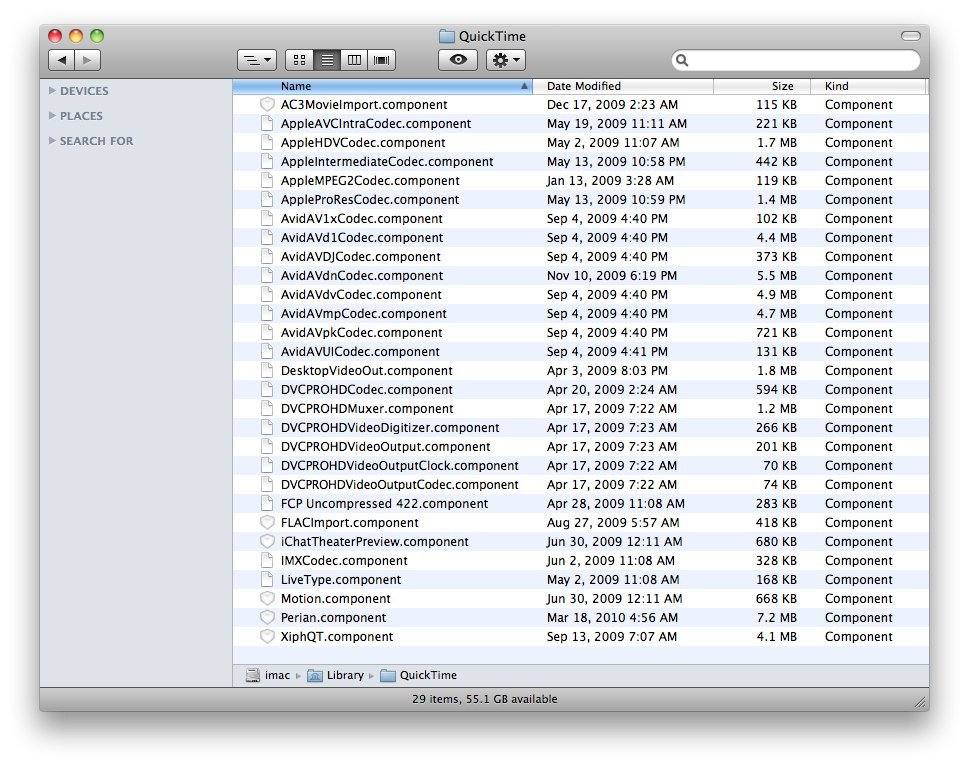Select AppleIntermediateCodec.component
This screenshot has height=766, width=969.
pos(580,162)
